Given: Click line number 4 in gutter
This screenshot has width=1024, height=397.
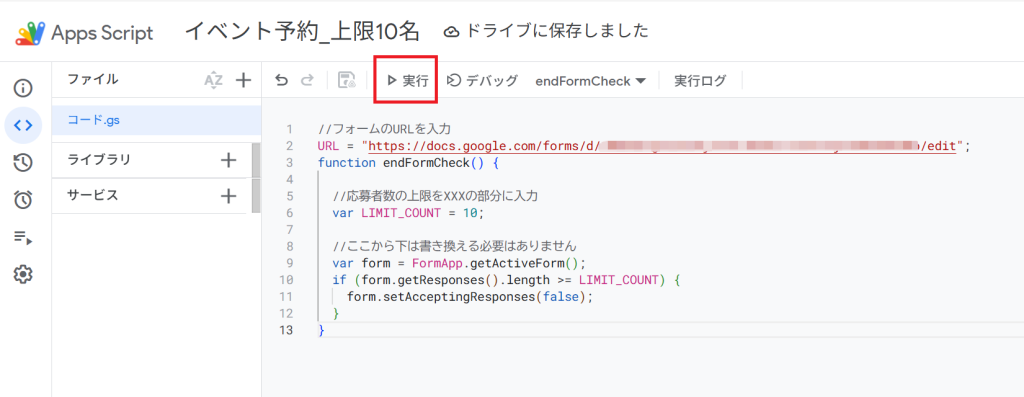Looking at the screenshot, I should coord(289,180).
